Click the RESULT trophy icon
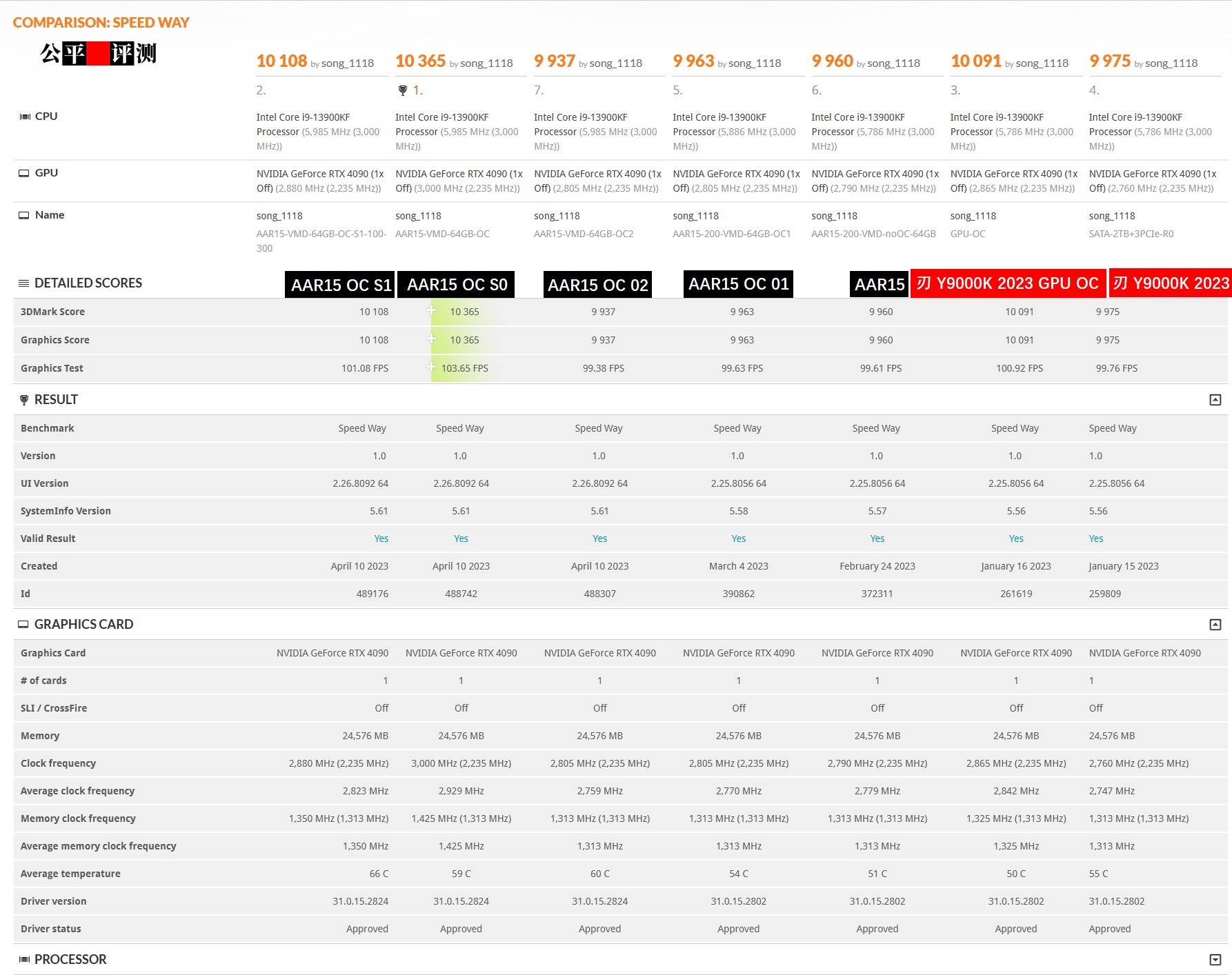Screen dimensions: 1232x975 tap(24, 400)
